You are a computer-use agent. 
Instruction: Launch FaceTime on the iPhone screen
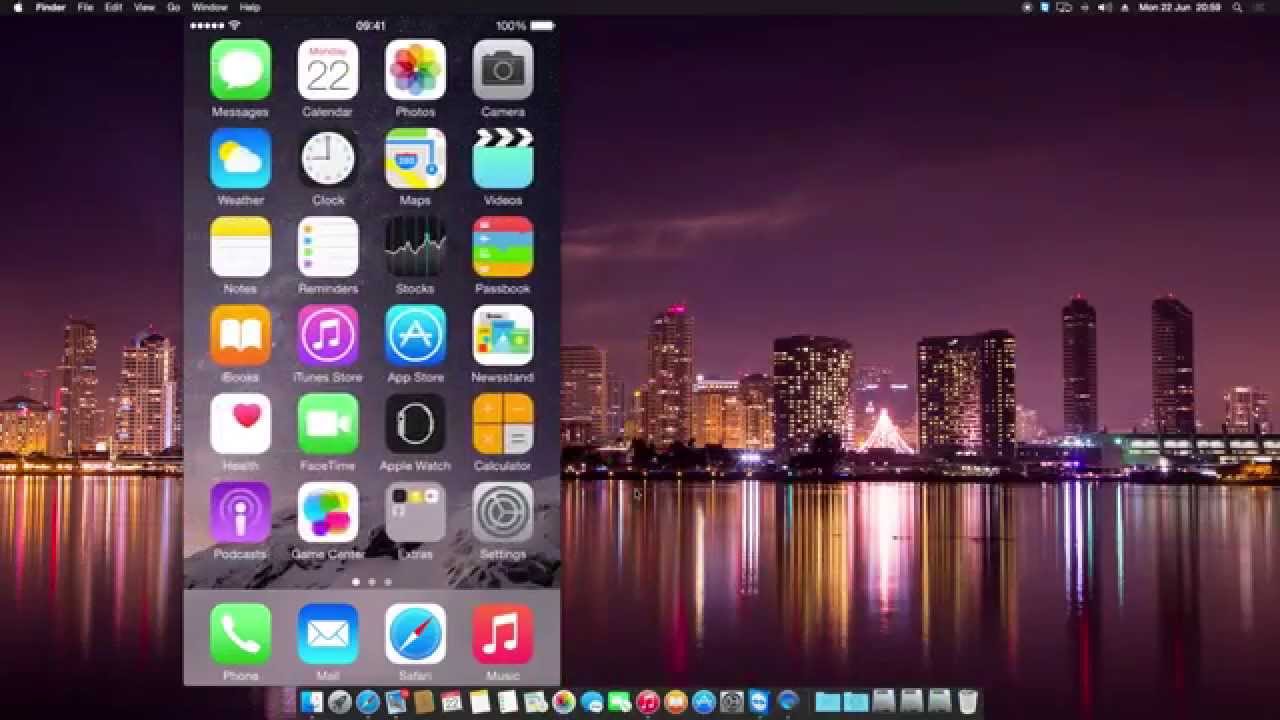pos(328,423)
